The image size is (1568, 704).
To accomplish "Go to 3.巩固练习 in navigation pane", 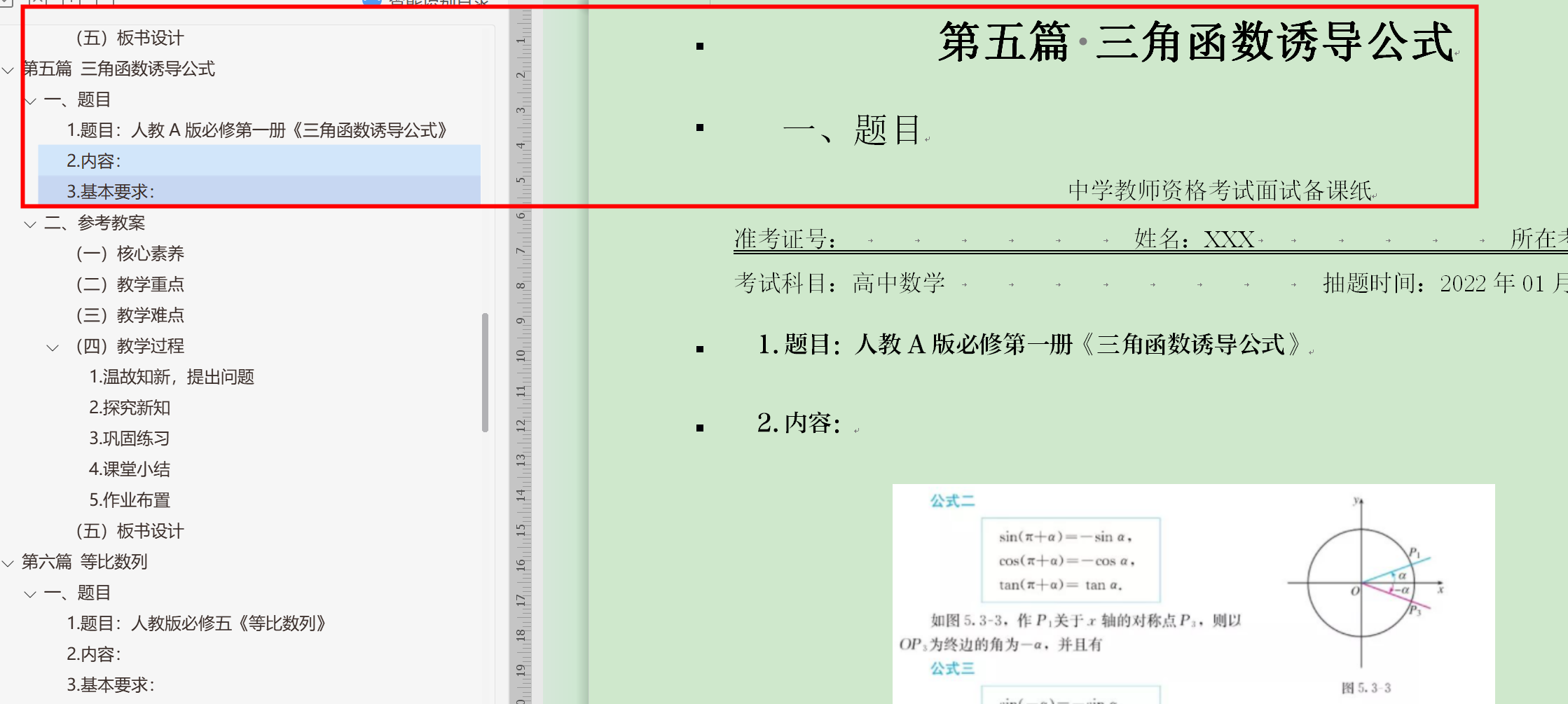I will click(x=130, y=439).
